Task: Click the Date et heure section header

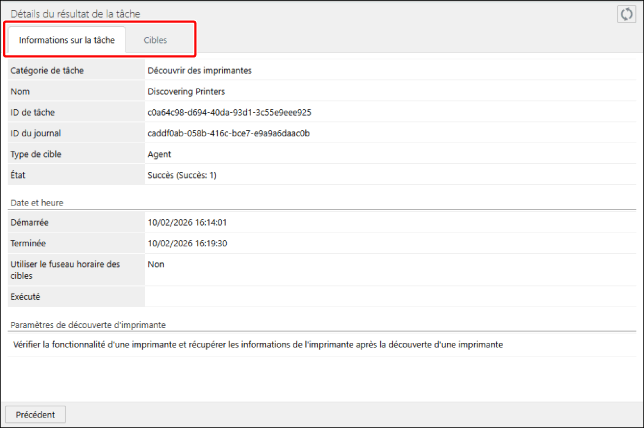Action: click(x=38, y=202)
